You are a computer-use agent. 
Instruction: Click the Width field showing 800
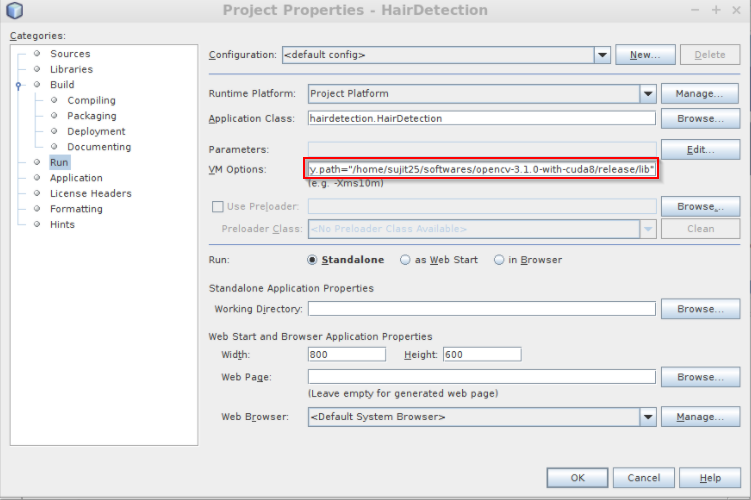tap(347, 354)
